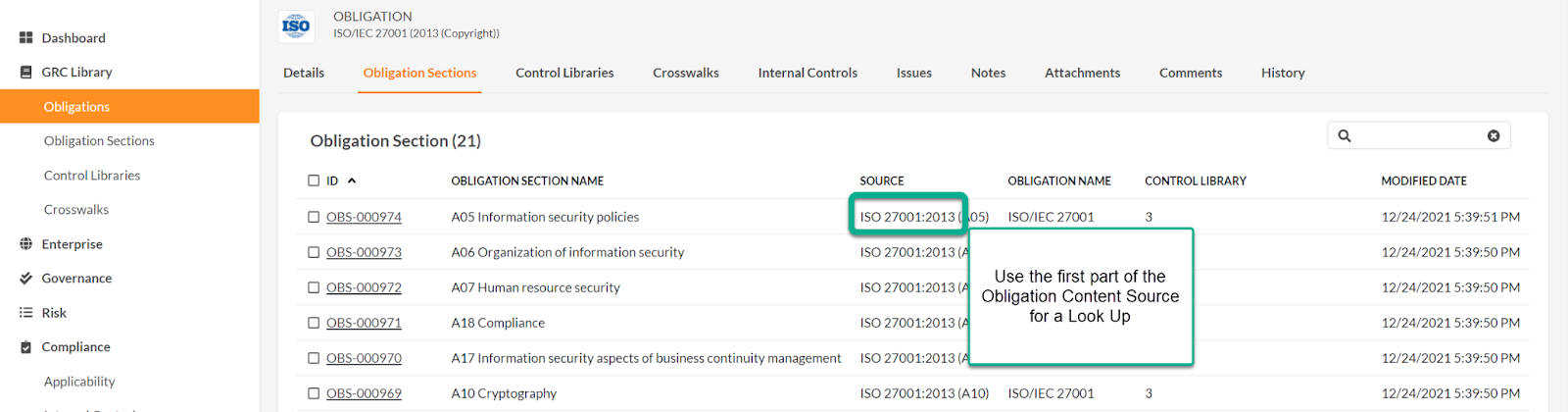Image resolution: width=1568 pixels, height=412 pixels.
Task: Expand the Compliance menu
Action: [x=75, y=347]
